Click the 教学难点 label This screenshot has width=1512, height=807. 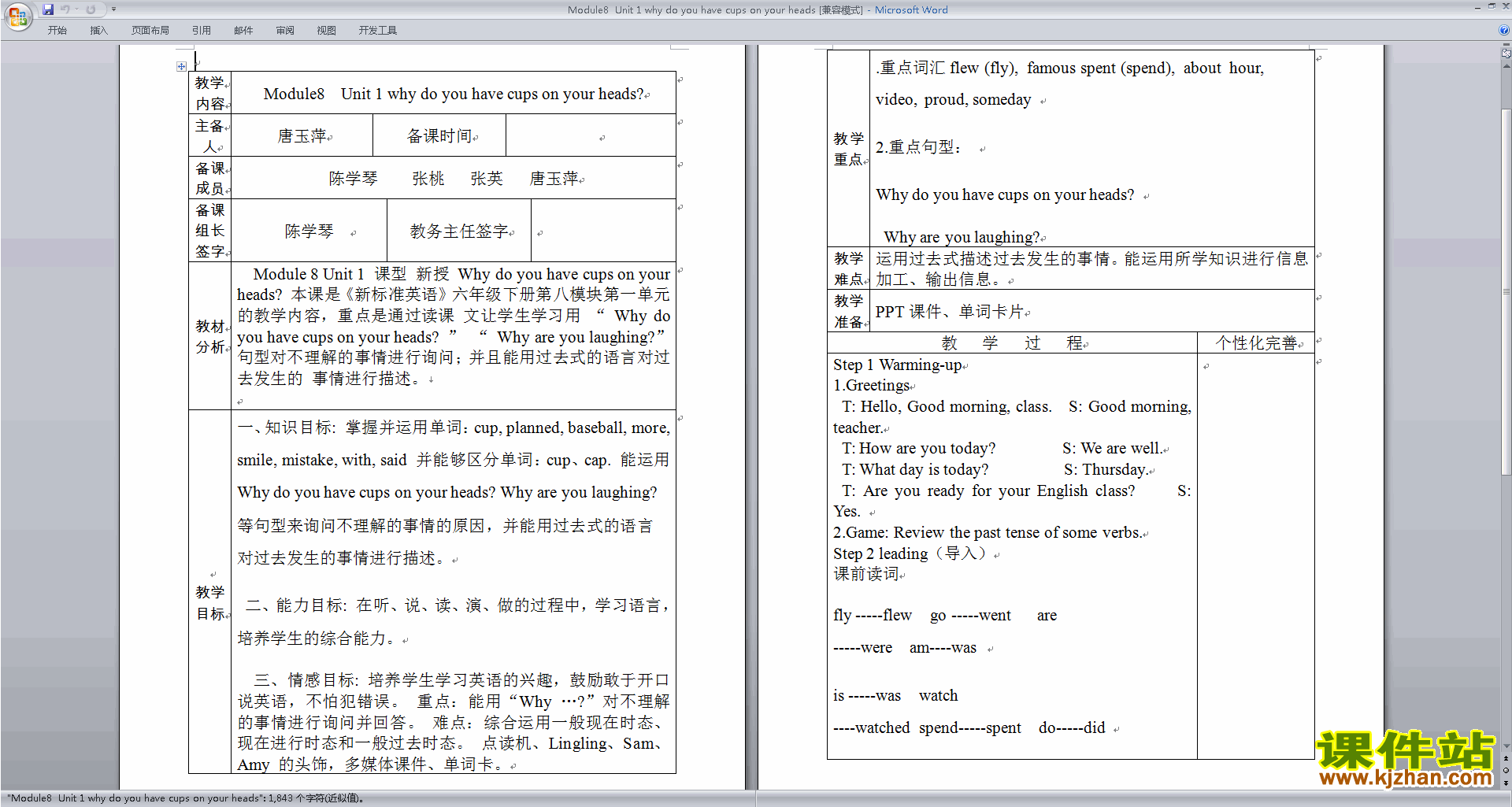849,268
